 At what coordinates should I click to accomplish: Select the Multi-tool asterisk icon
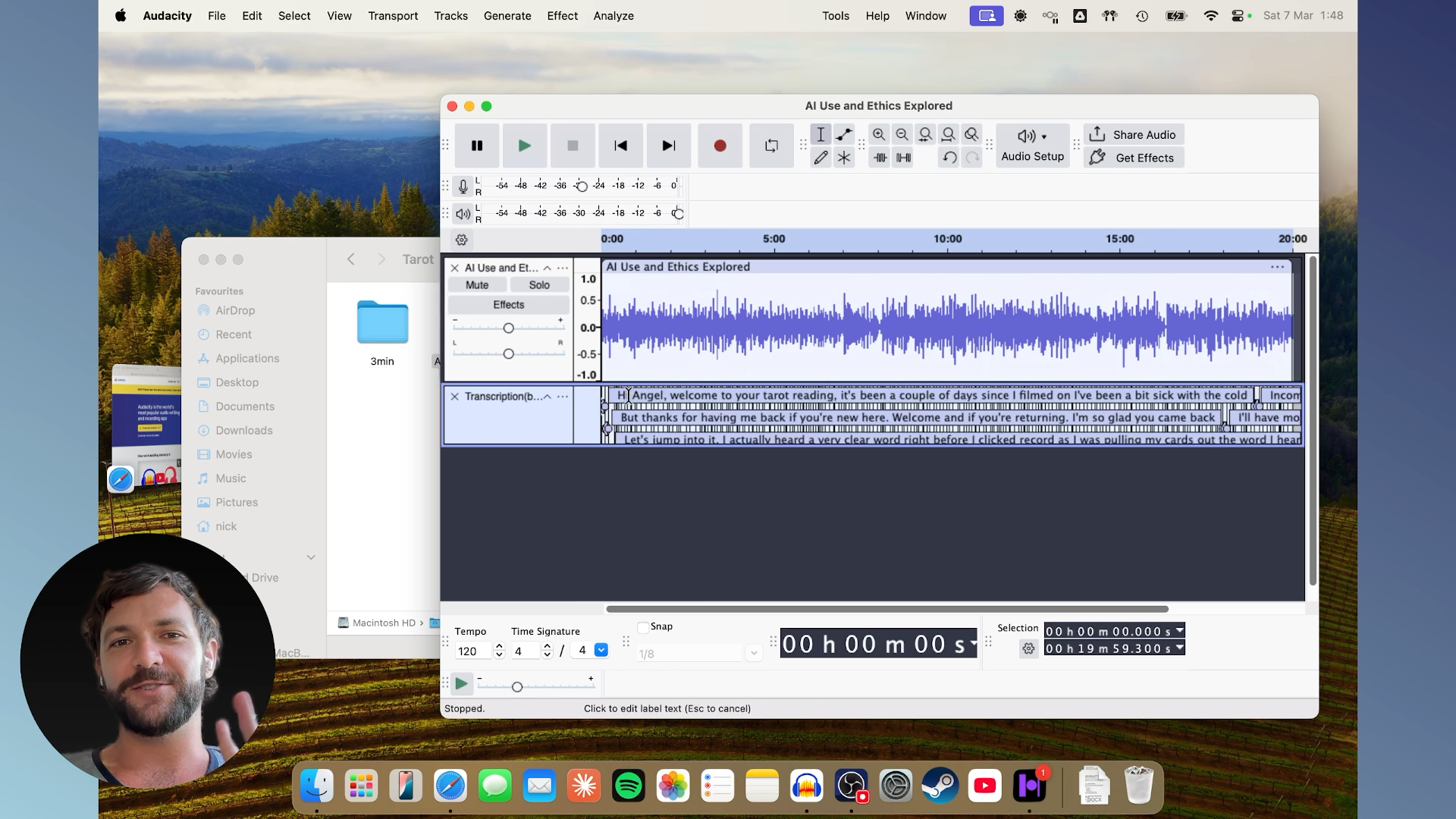[x=844, y=158]
